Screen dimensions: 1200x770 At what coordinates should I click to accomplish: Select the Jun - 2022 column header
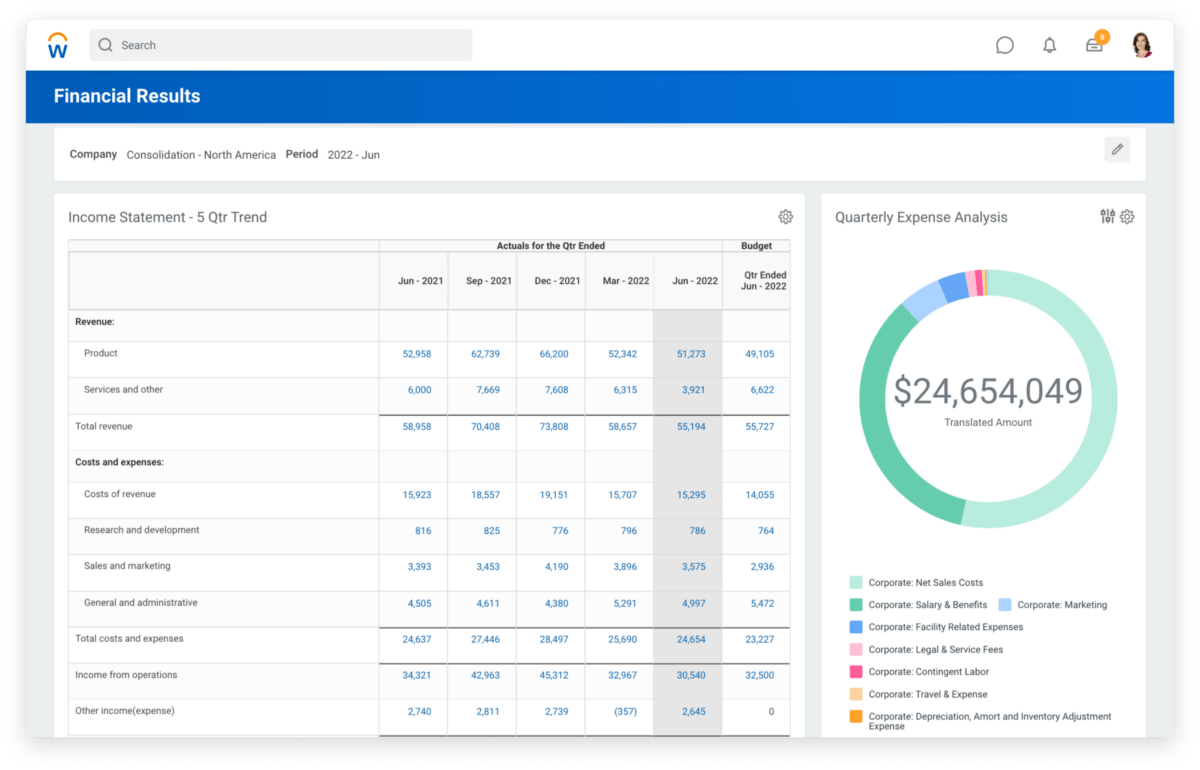(x=693, y=281)
